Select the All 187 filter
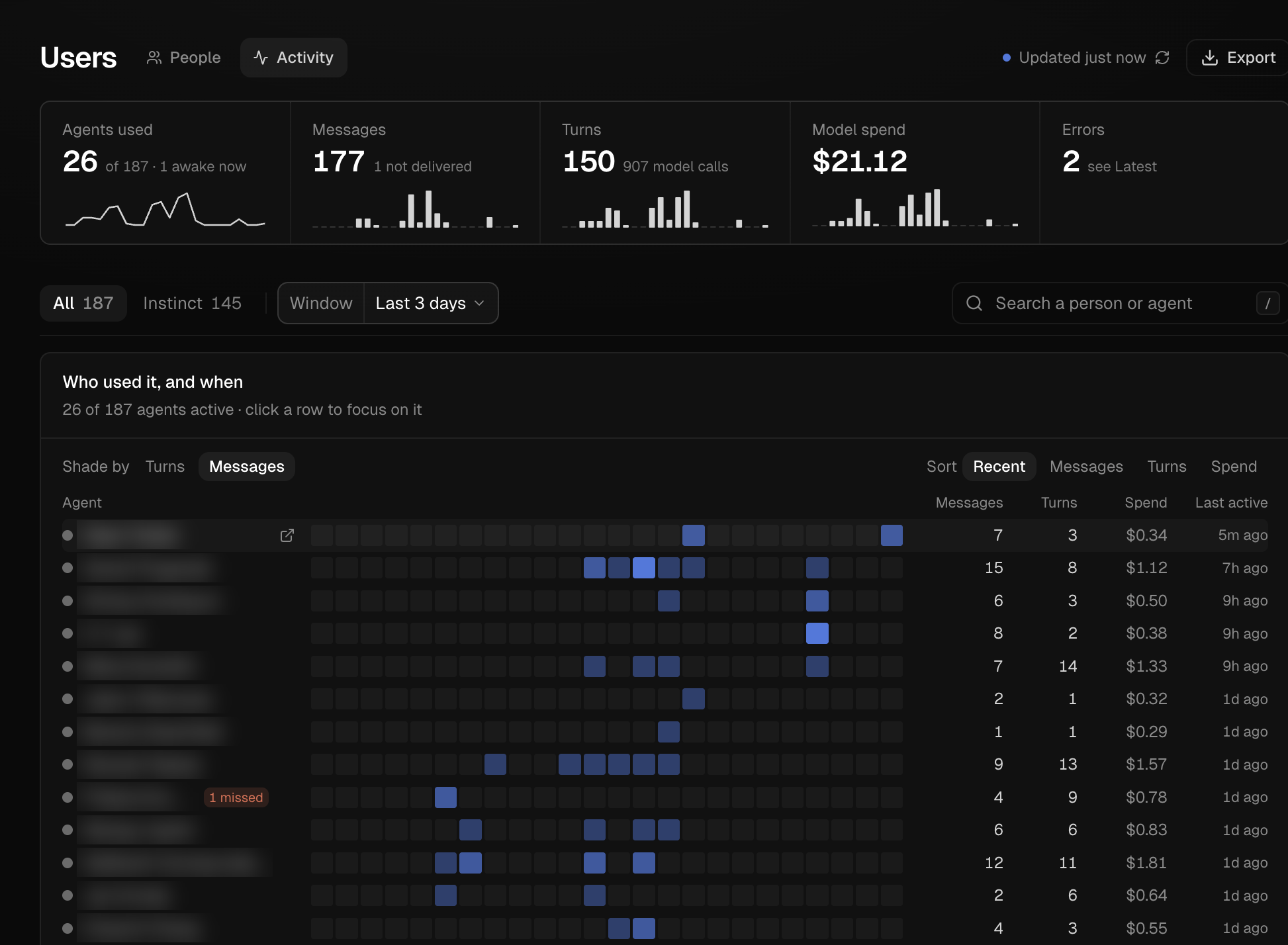 pos(83,303)
